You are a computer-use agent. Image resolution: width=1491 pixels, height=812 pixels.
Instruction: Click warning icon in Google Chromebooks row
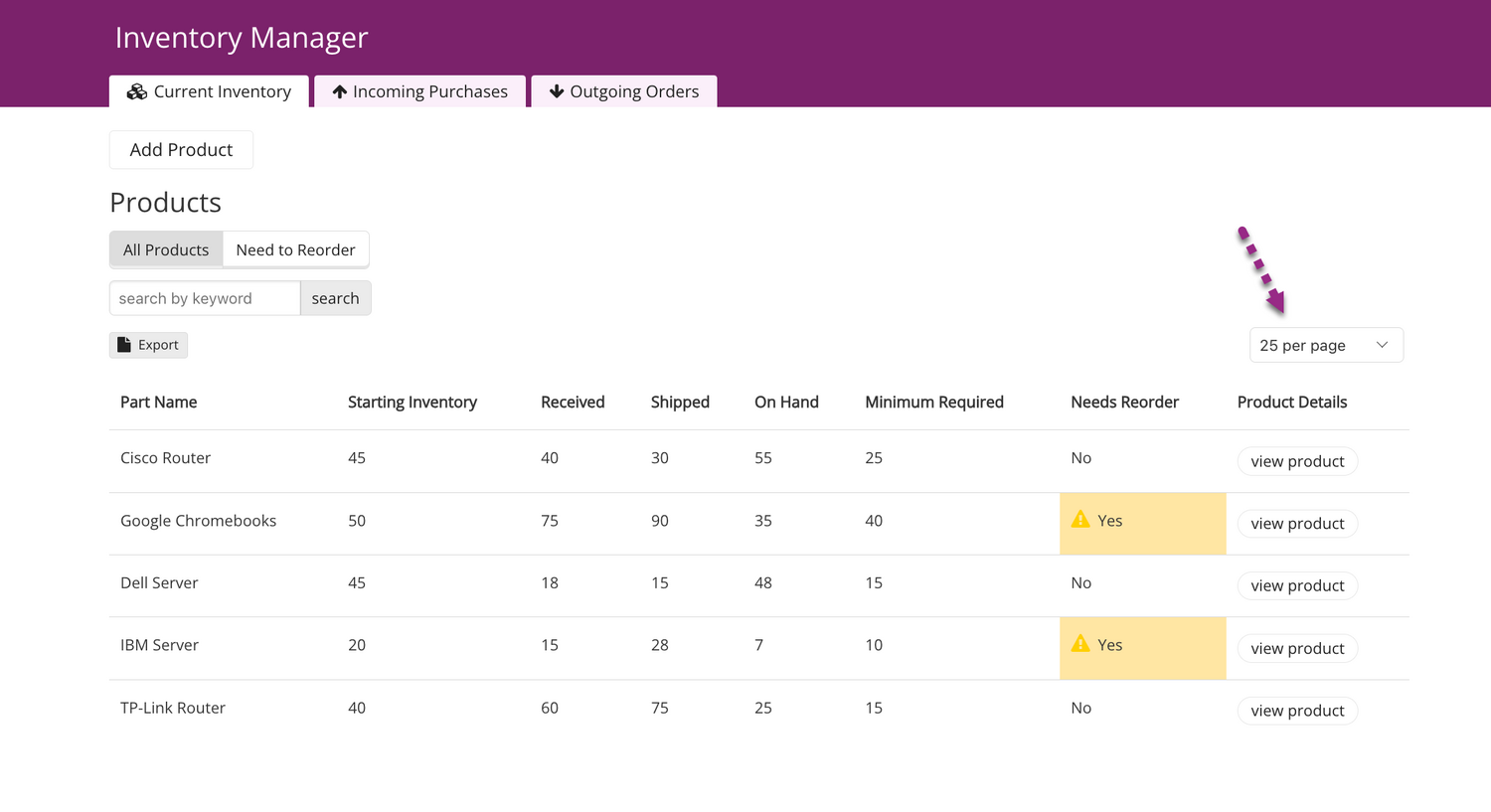(x=1080, y=520)
